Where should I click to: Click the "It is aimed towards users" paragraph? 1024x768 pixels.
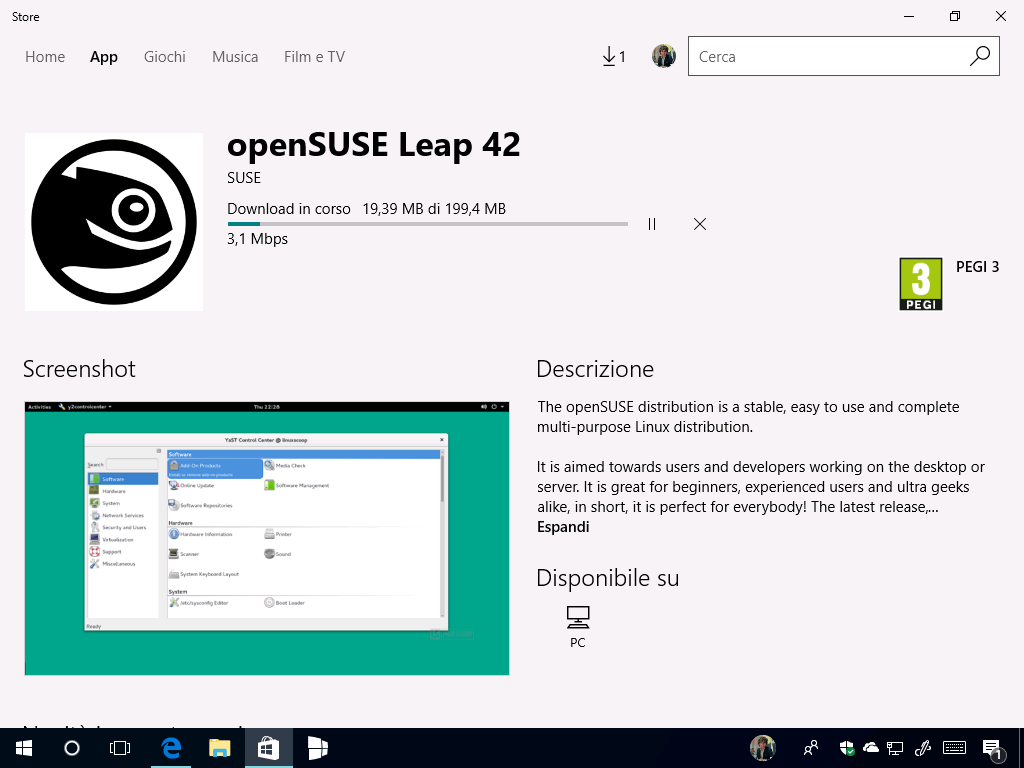(761, 487)
